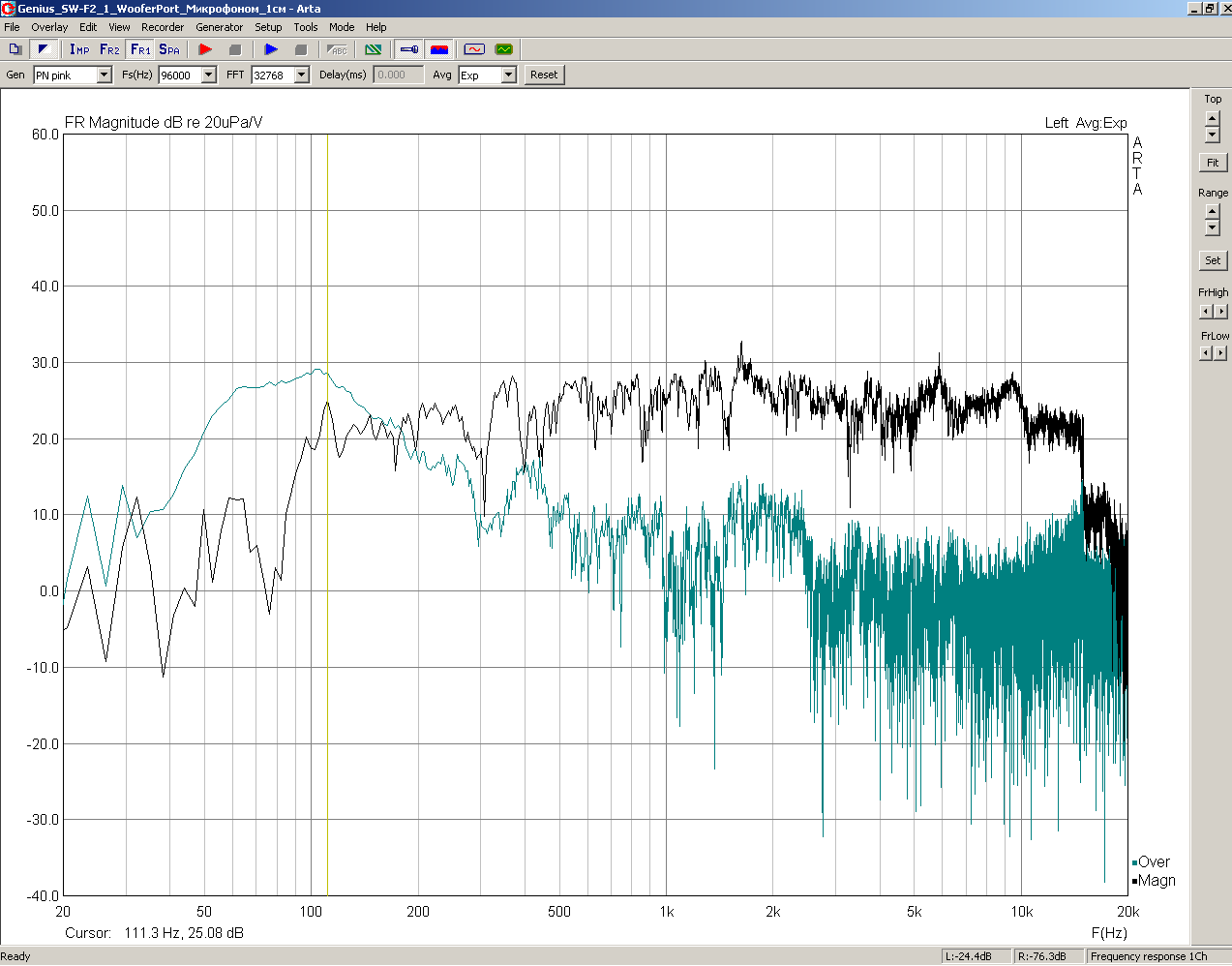Toggle the pin-shaped toolbar button

409,49
